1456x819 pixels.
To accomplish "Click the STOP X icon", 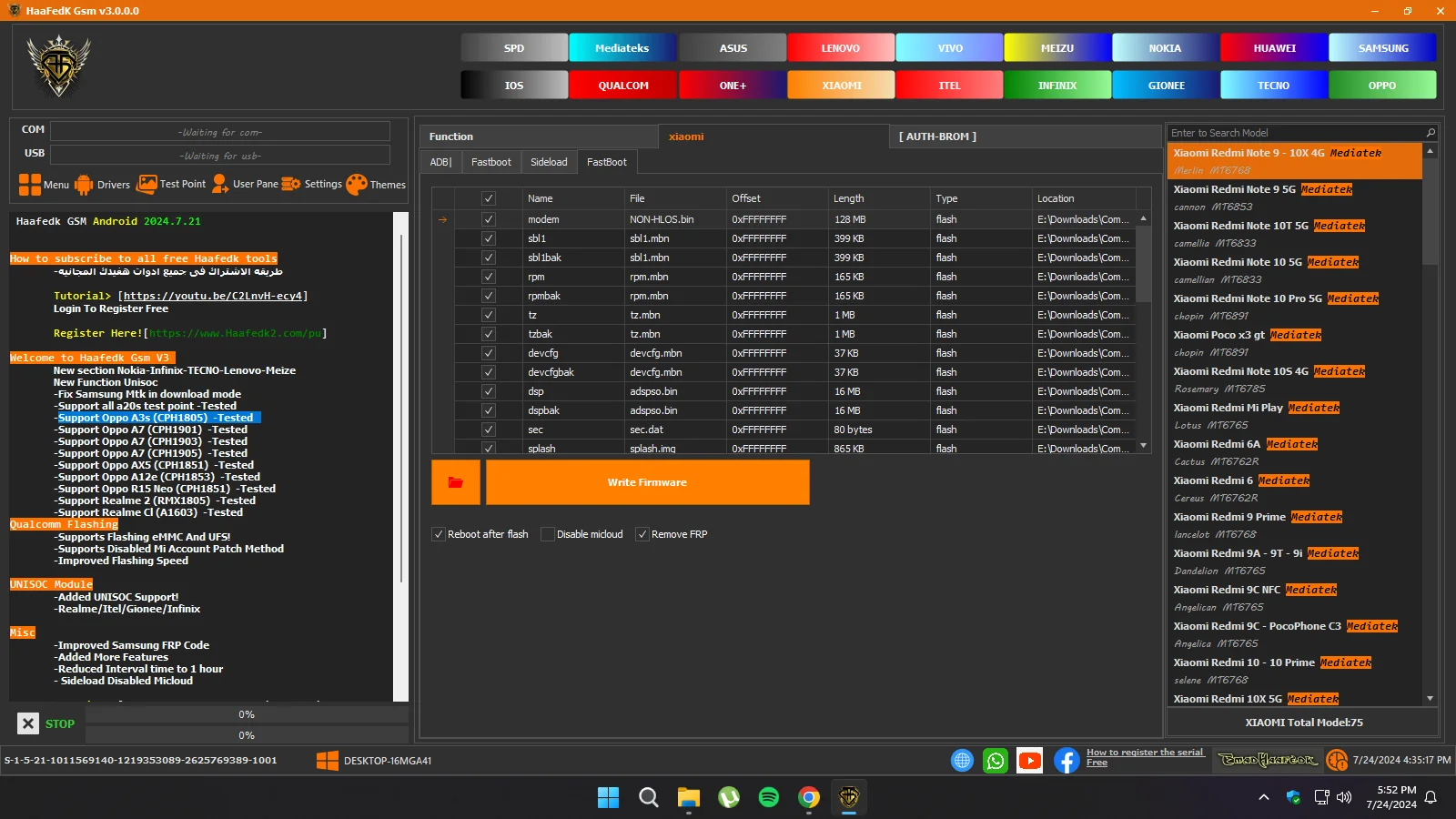I will [x=28, y=723].
